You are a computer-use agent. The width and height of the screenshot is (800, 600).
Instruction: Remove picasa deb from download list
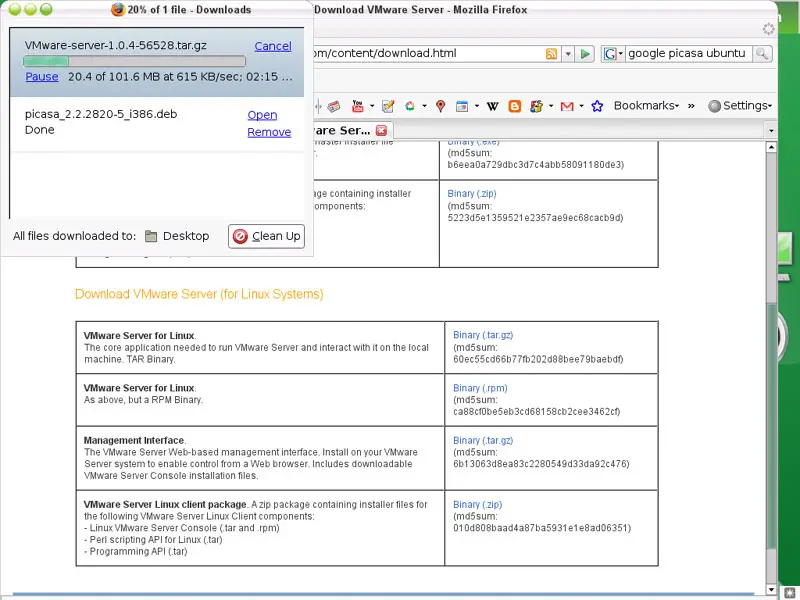[269, 132]
